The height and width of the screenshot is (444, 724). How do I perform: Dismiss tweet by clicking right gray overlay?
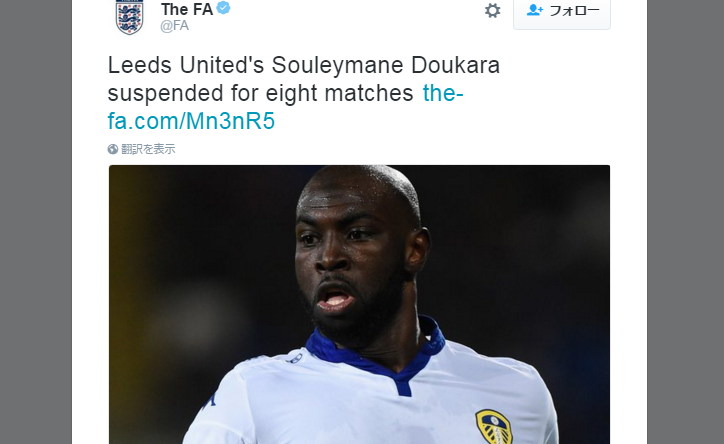pyautogui.click(x=685, y=222)
